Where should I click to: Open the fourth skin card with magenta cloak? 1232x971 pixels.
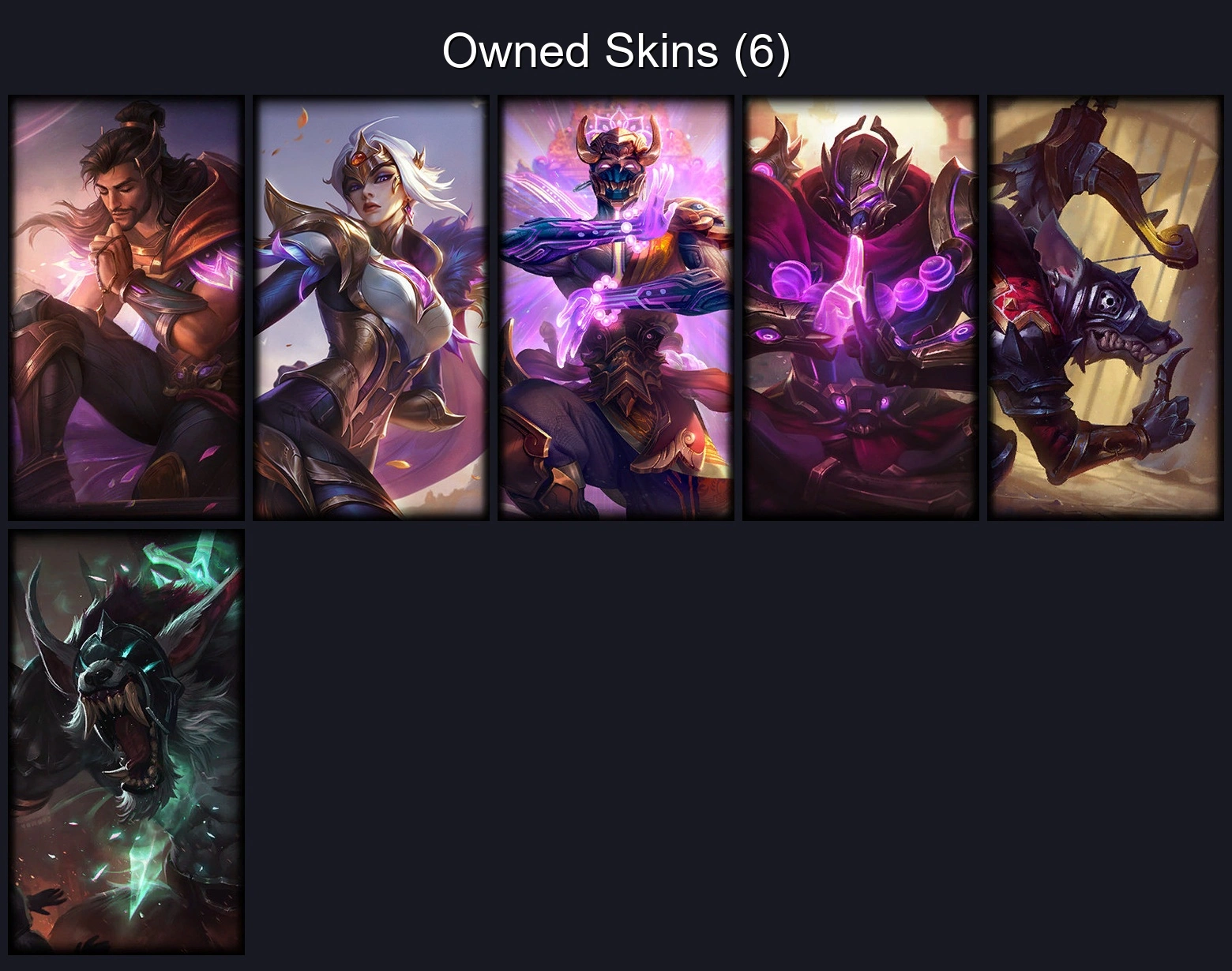tap(861, 307)
